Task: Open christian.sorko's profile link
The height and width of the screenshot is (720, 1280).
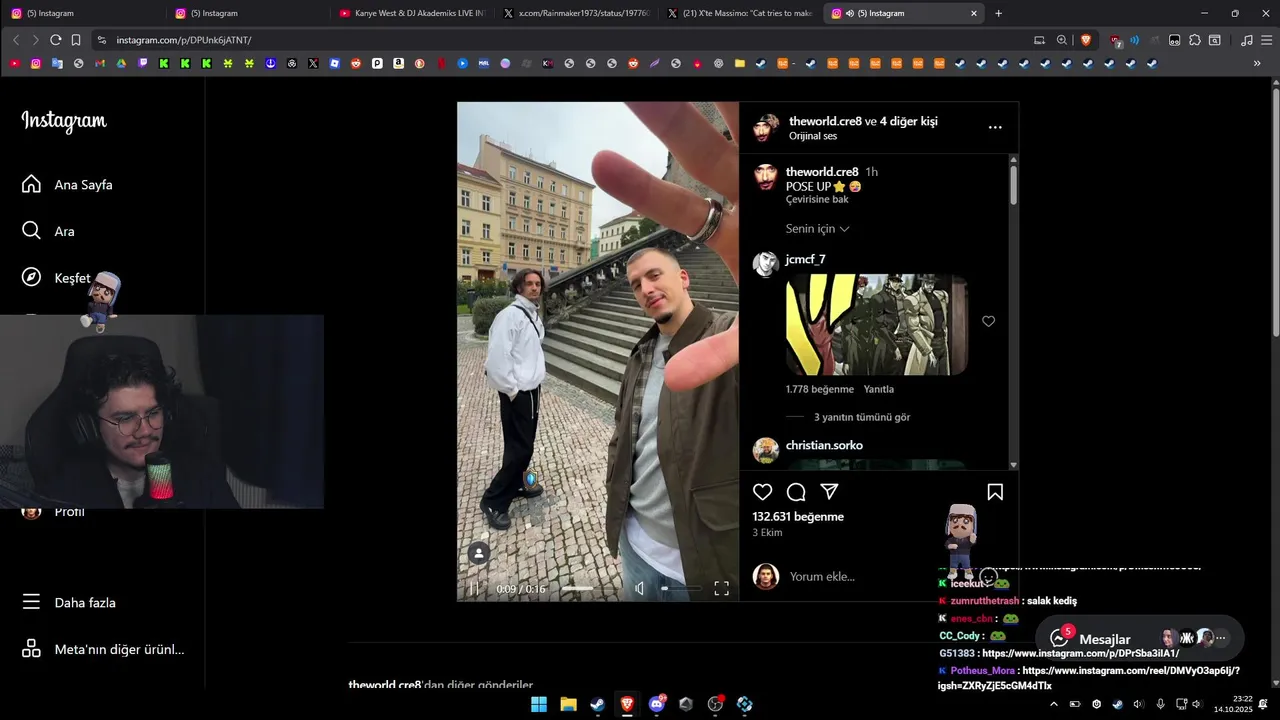Action: click(824, 445)
